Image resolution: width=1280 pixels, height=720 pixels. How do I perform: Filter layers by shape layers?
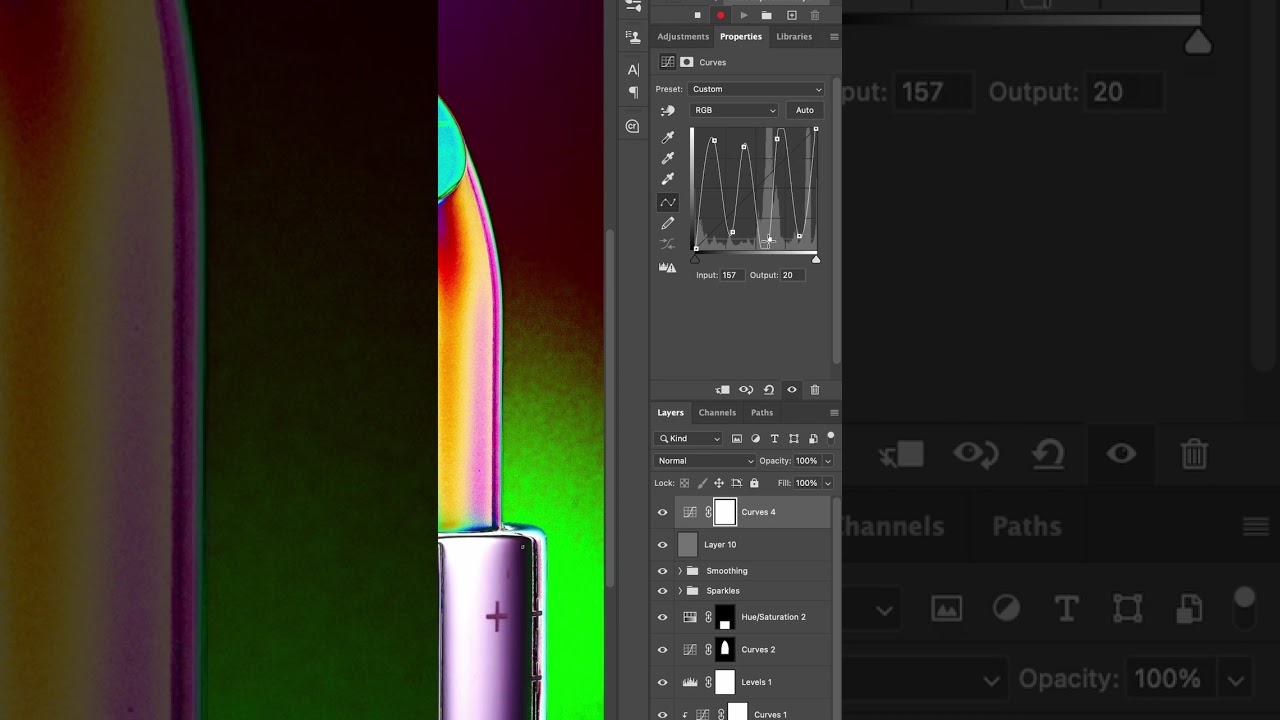pos(794,439)
